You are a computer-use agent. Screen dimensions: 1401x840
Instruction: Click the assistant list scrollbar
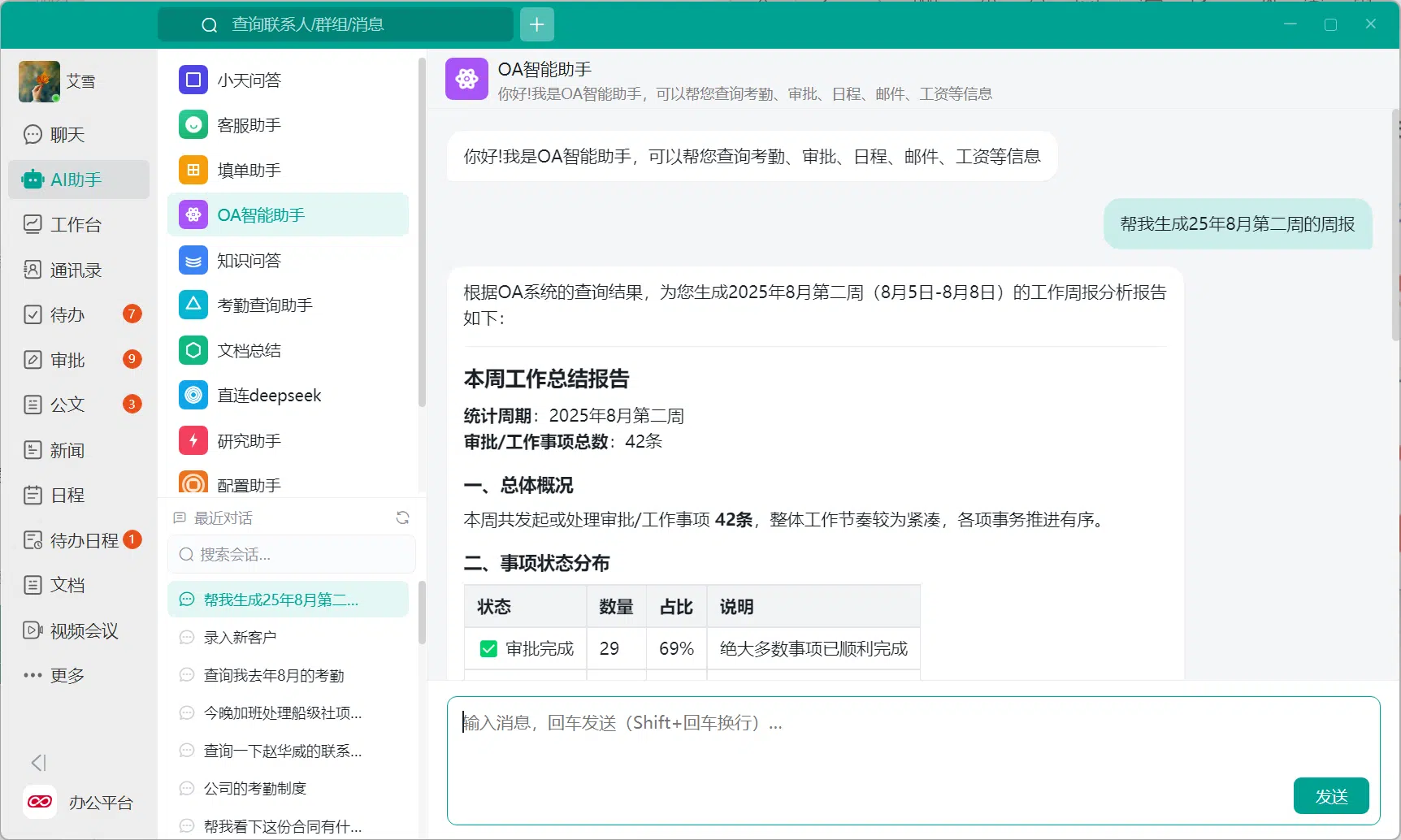[x=421, y=232]
